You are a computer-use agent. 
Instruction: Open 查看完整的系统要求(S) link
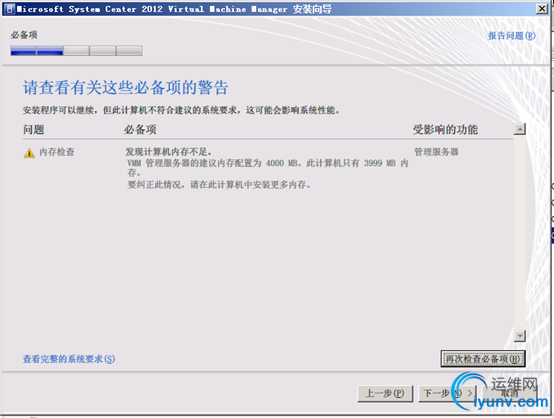point(69,359)
